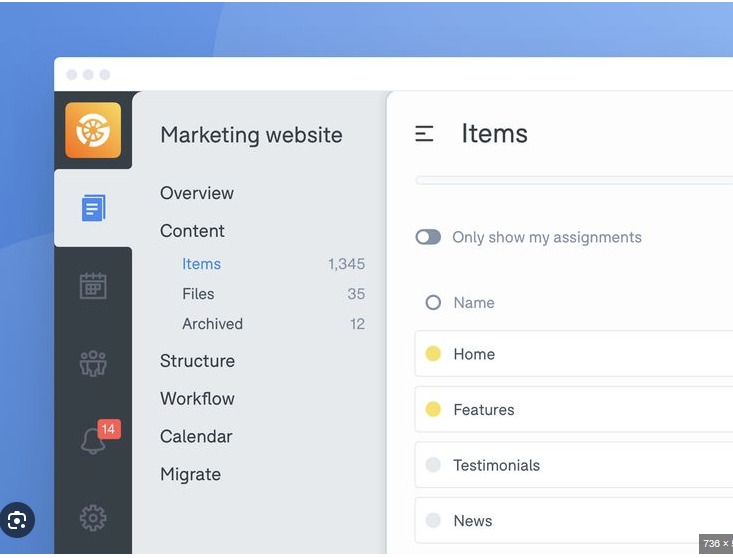Click the grey status dot for News
Image resolution: width=733 pixels, height=558 pixels.
[433, 520]
